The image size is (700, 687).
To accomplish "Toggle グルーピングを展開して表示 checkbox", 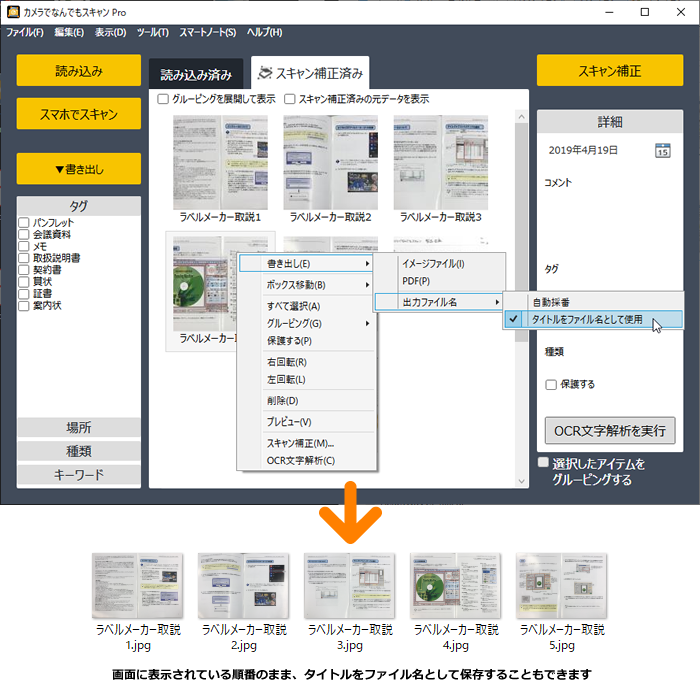I will click(164, 99).
